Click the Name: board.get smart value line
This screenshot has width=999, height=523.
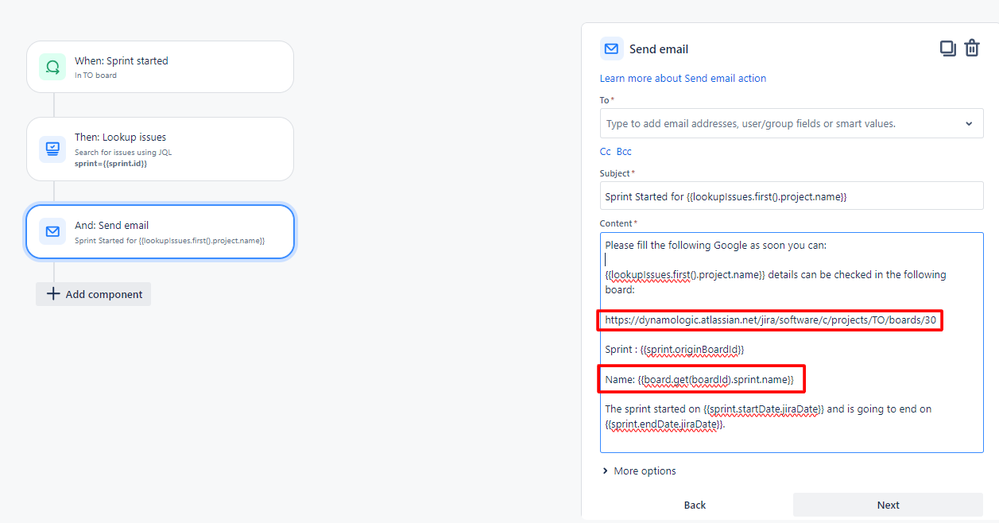pyautogui.click(x=699, y=380)
